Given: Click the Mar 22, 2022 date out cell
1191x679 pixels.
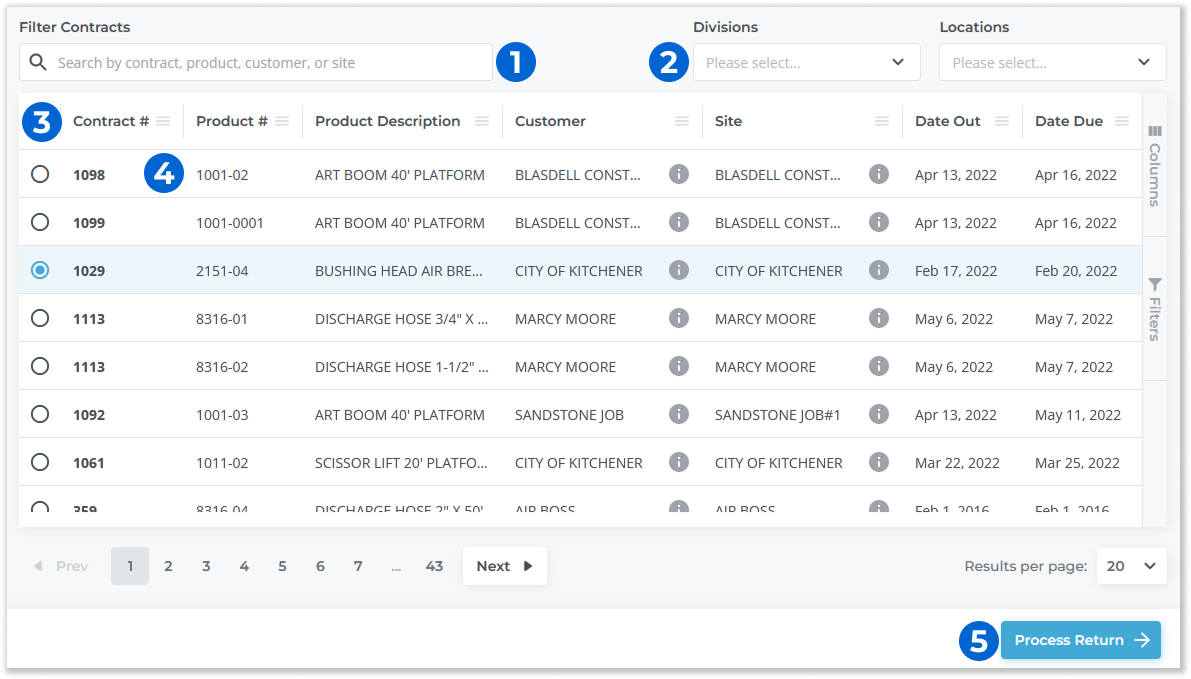Looking at the screenshot, I should 957,463.
